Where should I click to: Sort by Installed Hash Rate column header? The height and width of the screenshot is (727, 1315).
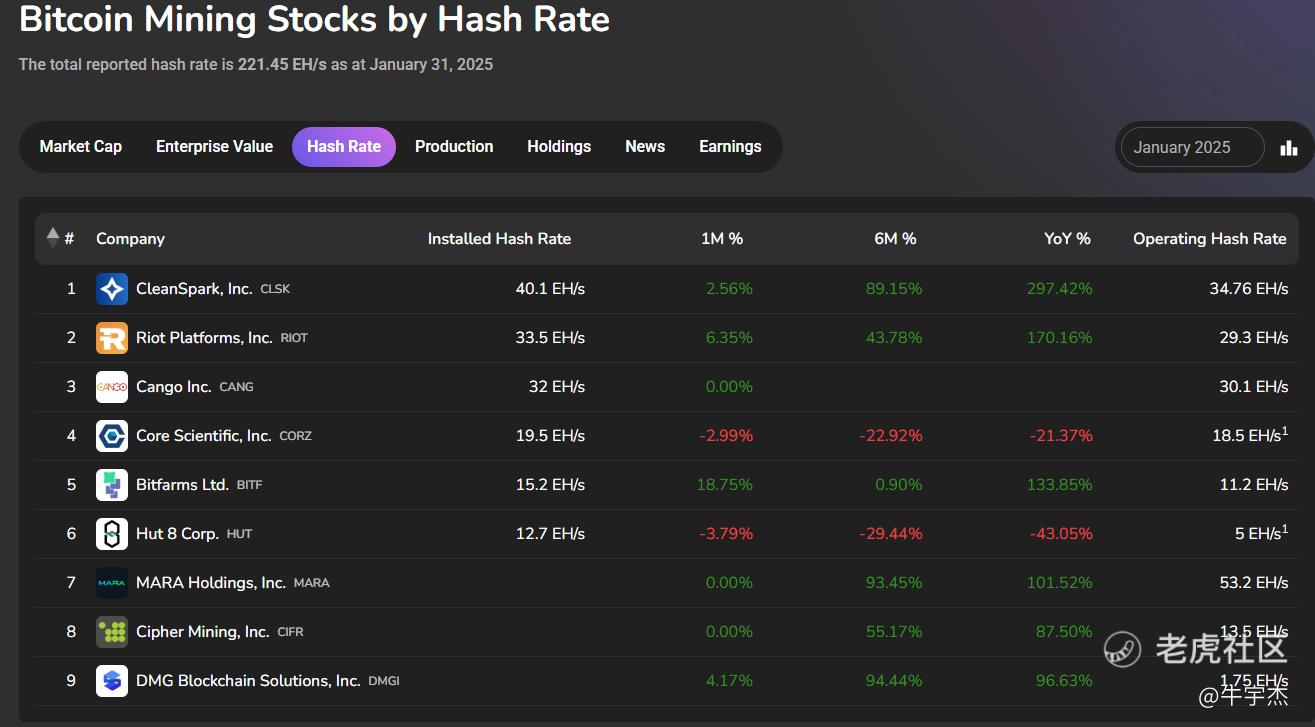coord(499,239)
